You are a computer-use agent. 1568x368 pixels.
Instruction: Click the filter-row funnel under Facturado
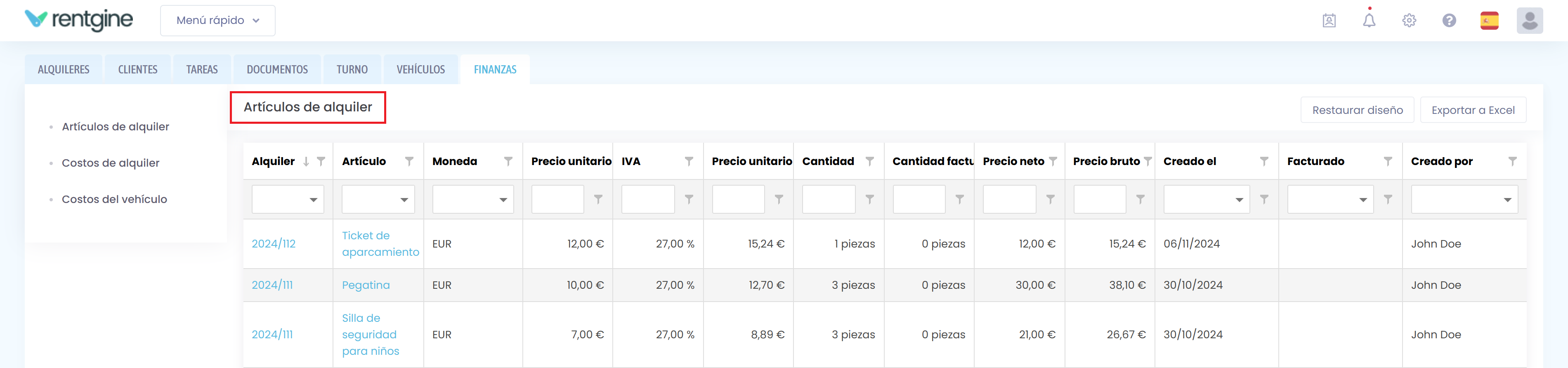tap(1388, 200)
